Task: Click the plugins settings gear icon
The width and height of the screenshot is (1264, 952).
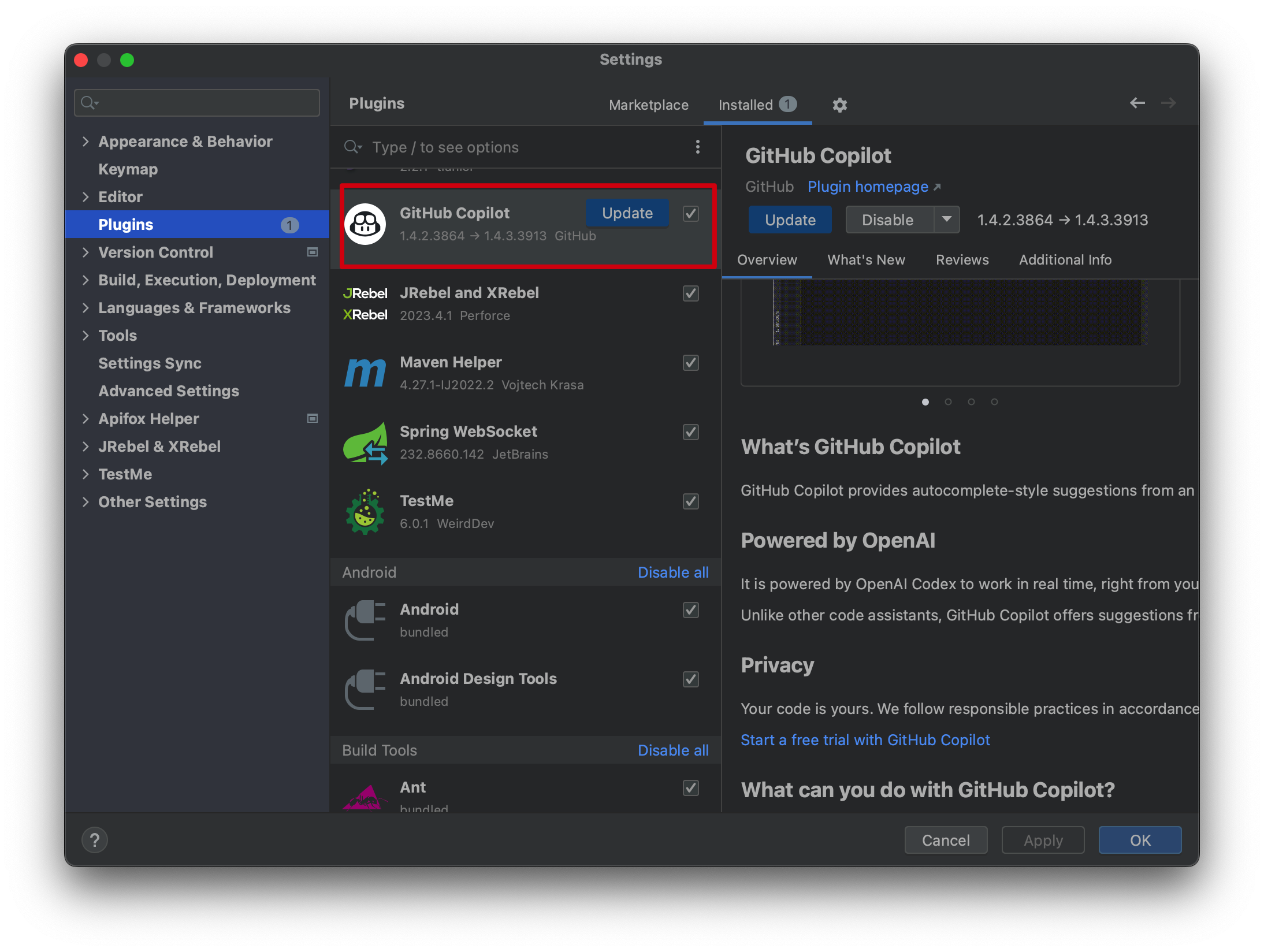Action: pos(839,105)
